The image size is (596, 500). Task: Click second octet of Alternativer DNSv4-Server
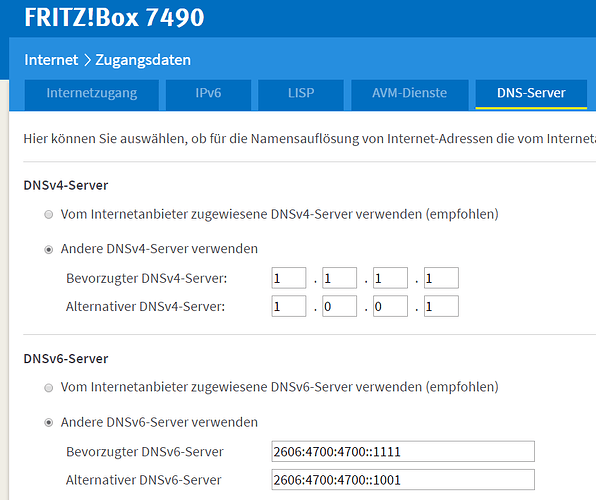(x=339, y=306)
